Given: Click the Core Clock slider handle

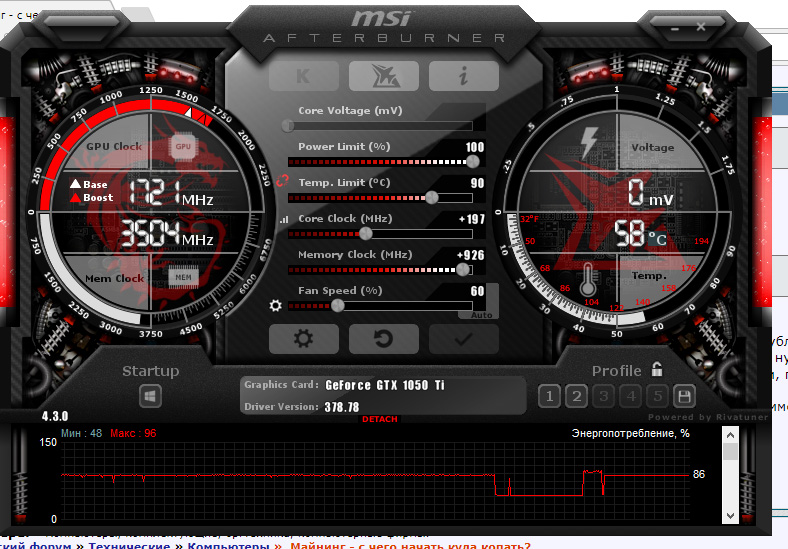Looking at the screenshot, I should pyautogui.click(x=366, y=234).
